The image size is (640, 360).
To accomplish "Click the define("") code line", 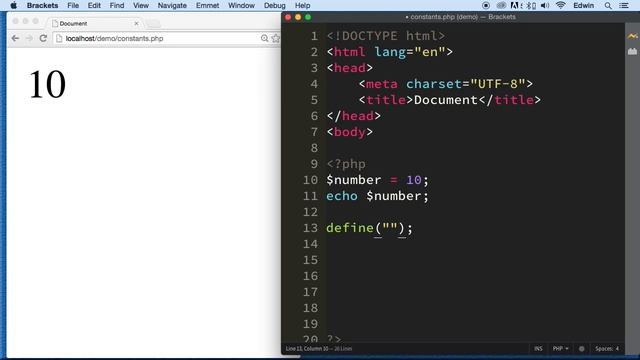I will click(369, 228).
